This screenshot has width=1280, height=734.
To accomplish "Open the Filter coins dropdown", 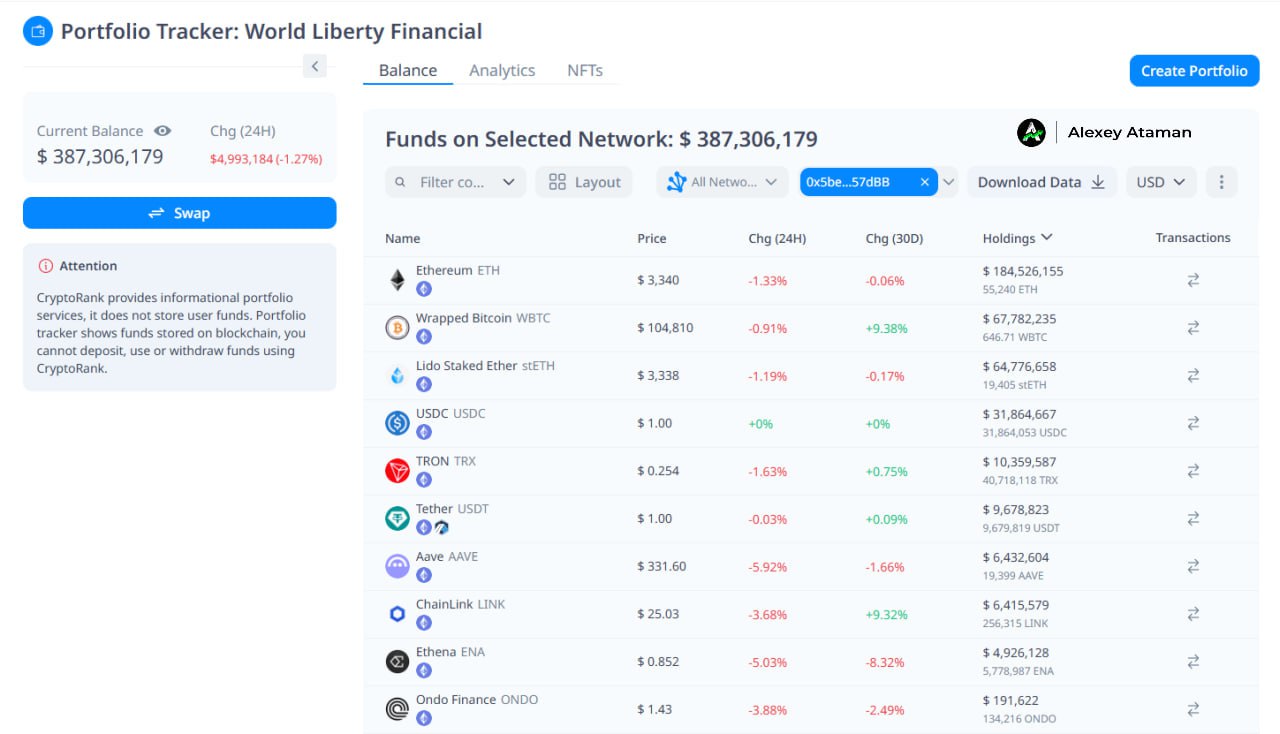I will (455, 182).
